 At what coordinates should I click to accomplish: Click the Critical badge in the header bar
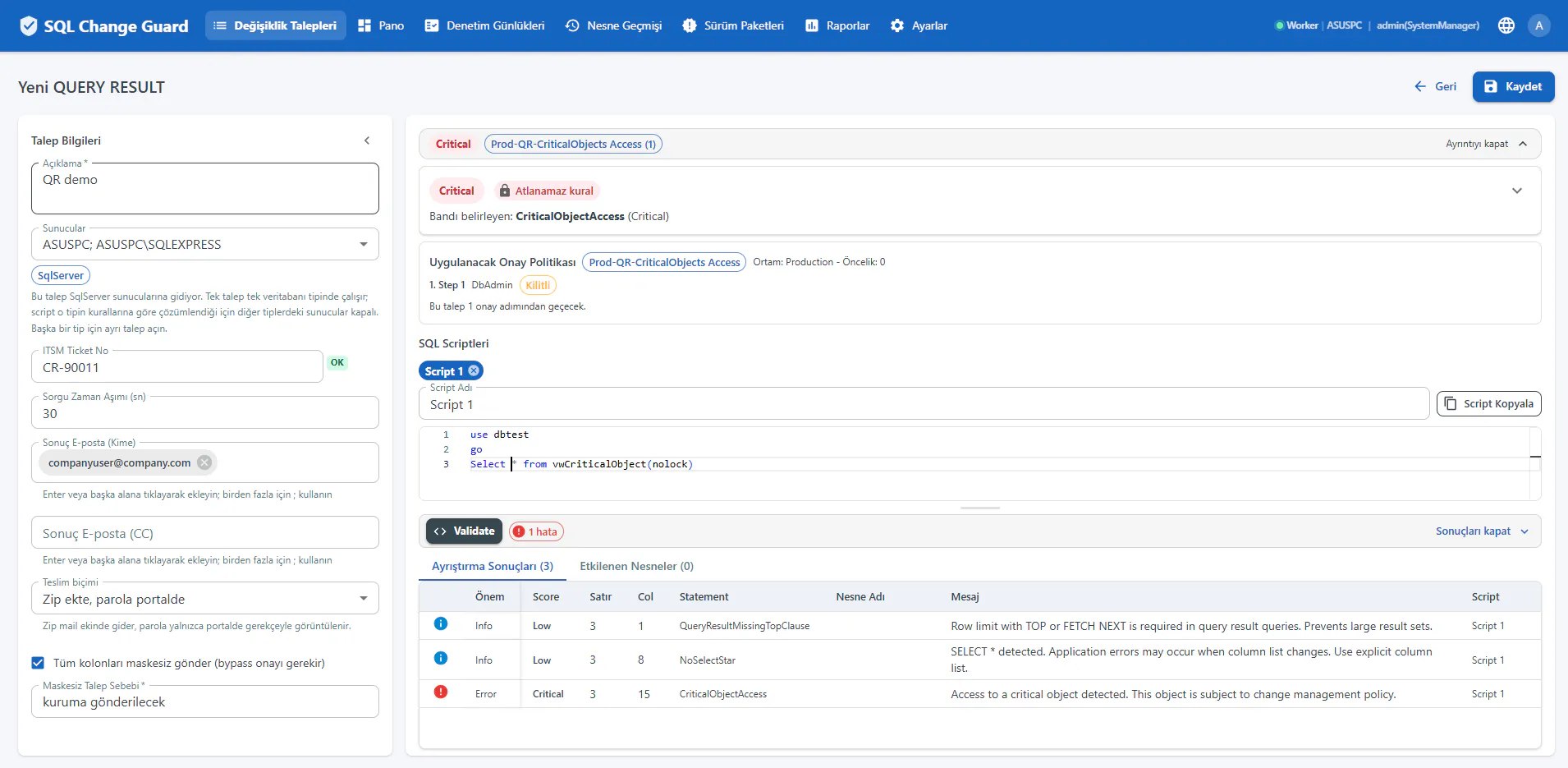point(453,144)
